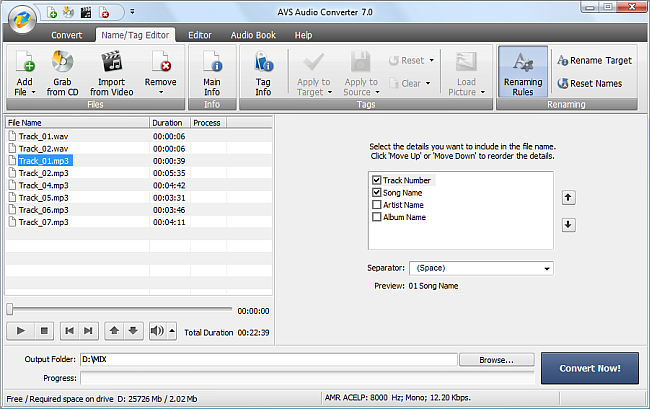Click Rename Target button
This screenshot has height=409, width=650.
[x=594, y=61]
